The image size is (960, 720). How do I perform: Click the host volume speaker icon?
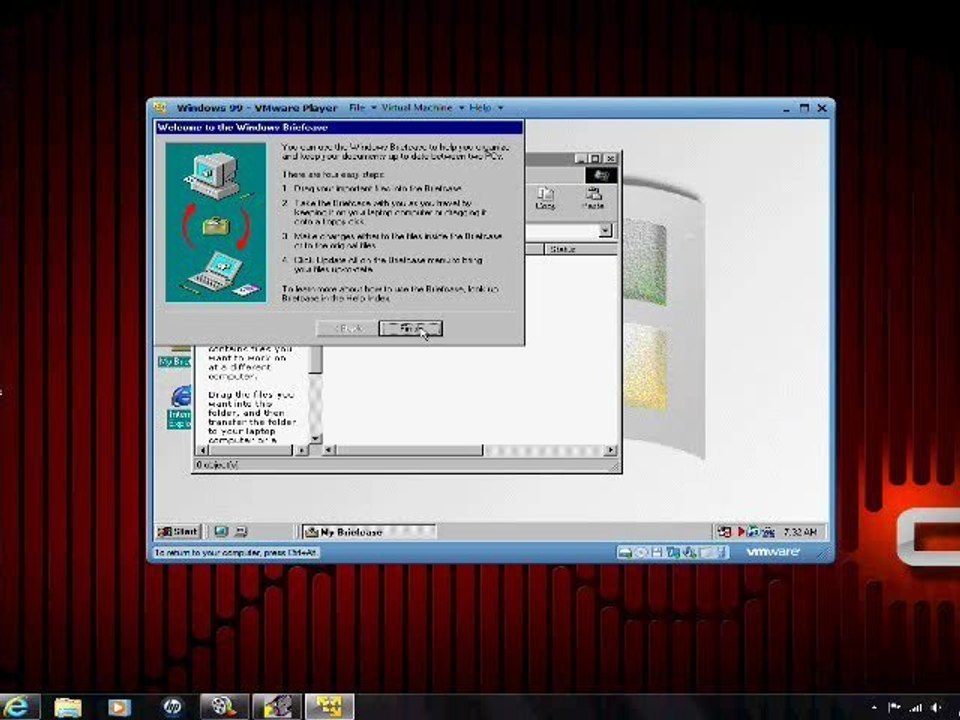(x=936, y=708)
